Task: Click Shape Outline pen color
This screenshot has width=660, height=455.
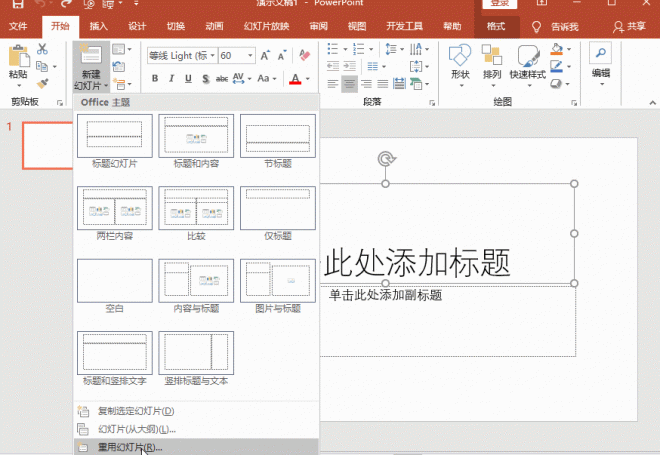Action: click(556, 66)
